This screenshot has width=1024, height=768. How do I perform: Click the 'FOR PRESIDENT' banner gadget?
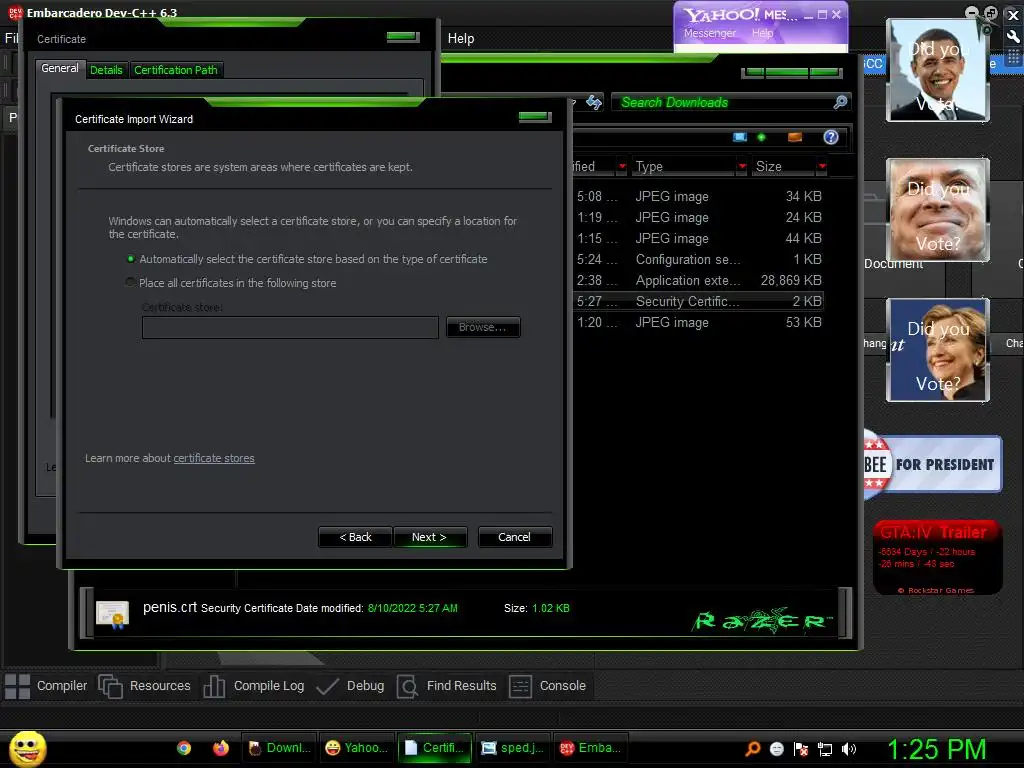(933, 464)
